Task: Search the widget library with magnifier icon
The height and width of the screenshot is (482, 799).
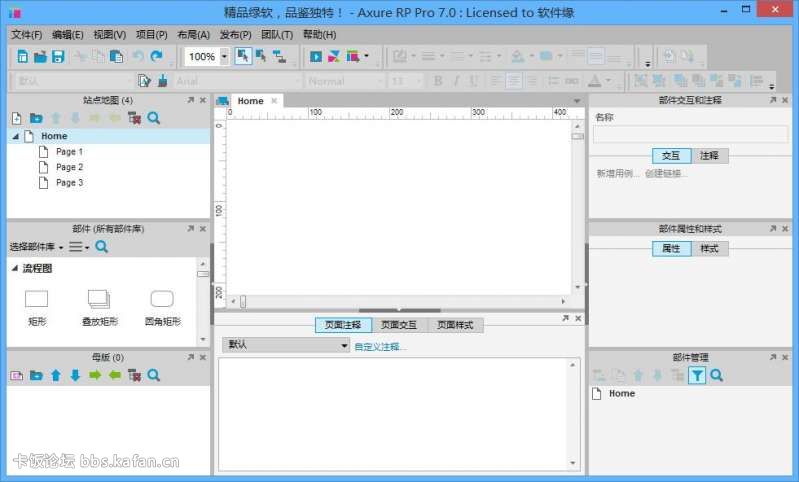Action: click(101, 246)
